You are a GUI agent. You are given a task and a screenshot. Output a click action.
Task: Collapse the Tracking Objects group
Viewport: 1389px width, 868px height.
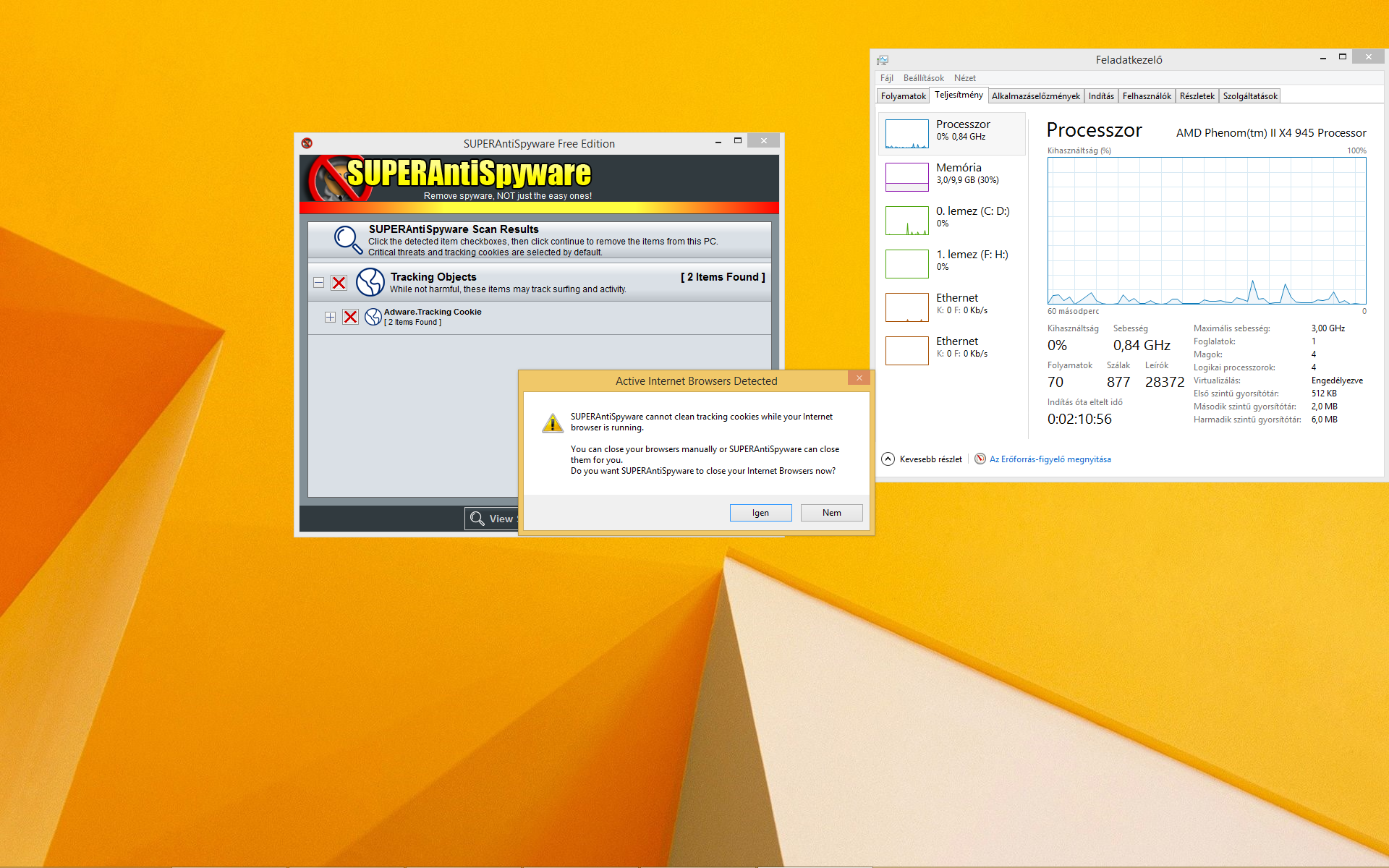[318, 283]
